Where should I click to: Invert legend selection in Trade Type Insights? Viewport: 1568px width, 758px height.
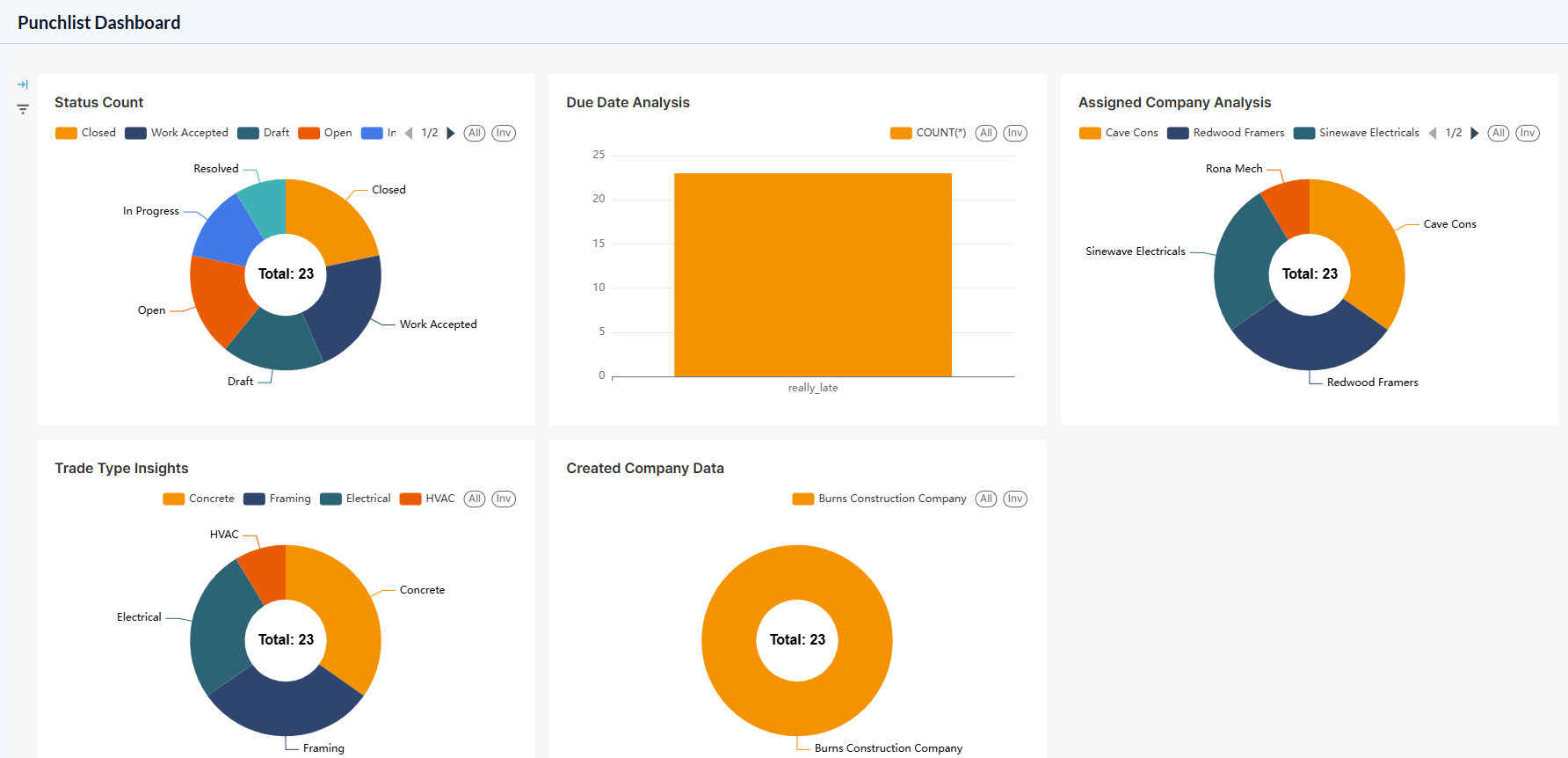pyautogui.click(x=504, y=499)
